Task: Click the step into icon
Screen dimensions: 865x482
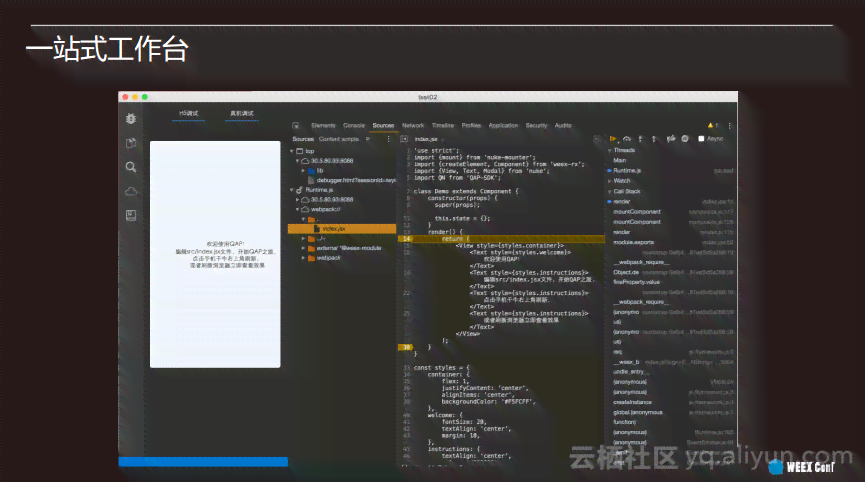Action: click(x=640, y=139)
